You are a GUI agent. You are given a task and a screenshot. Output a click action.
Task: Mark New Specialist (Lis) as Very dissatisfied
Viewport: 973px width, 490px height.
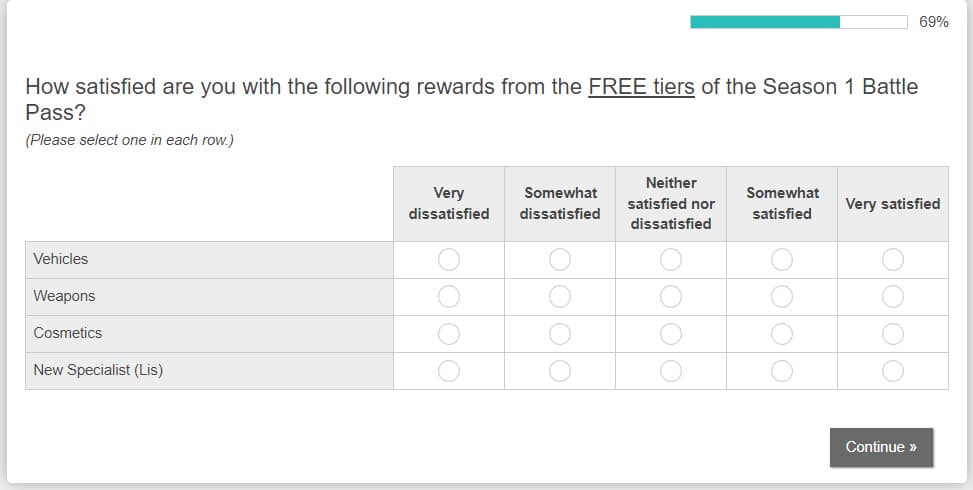point(449,371)
